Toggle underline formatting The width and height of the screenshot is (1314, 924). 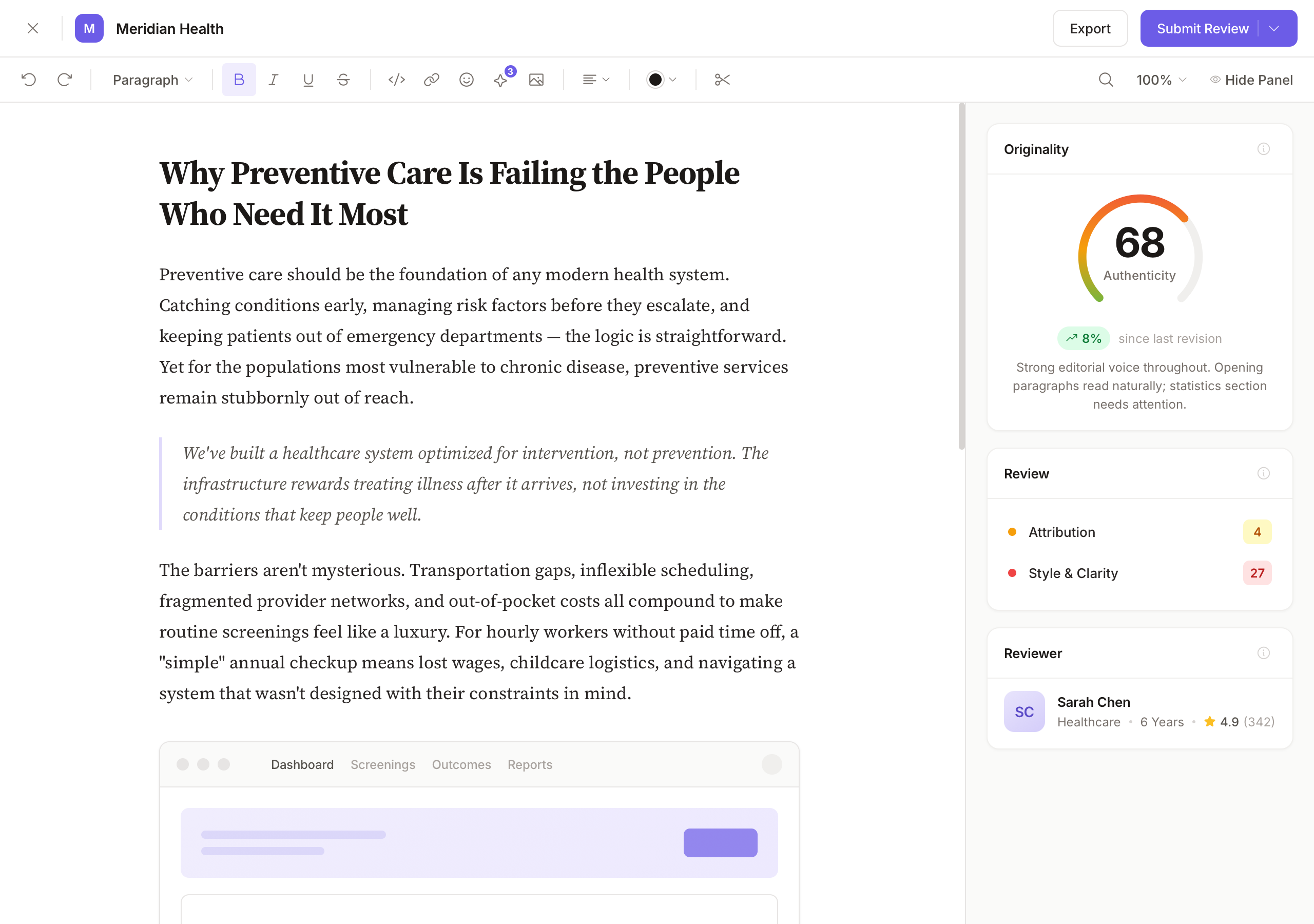coord(308,80)
